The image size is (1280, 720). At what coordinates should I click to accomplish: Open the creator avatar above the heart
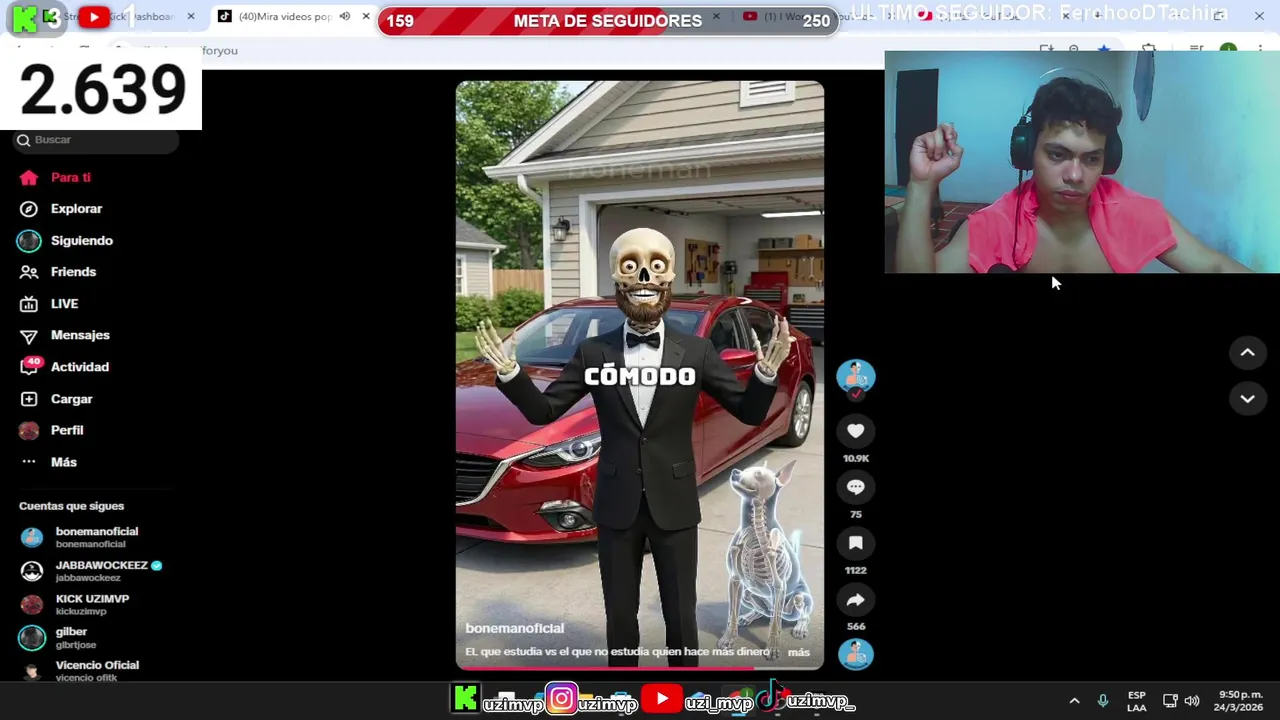855,374
